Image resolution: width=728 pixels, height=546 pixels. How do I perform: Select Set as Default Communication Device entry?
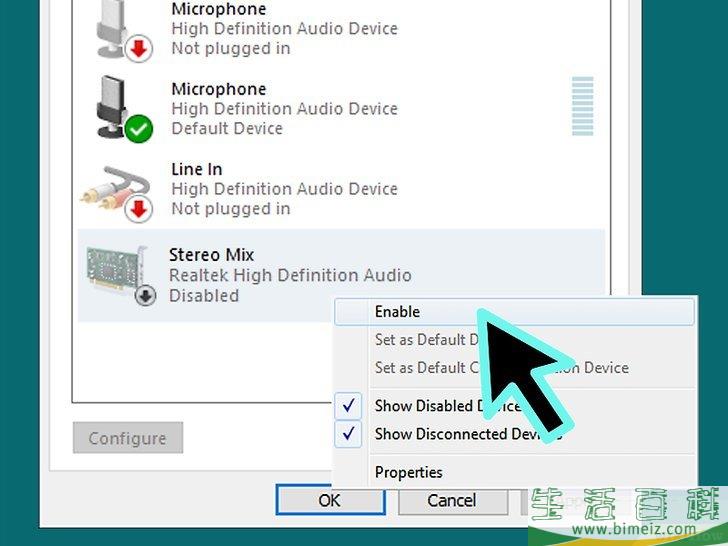point(514,367)
